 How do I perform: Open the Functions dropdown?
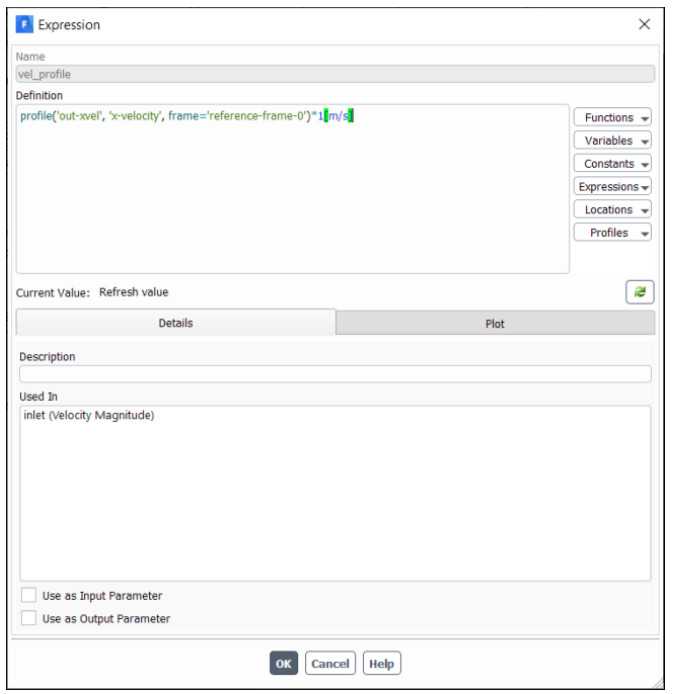613,117
